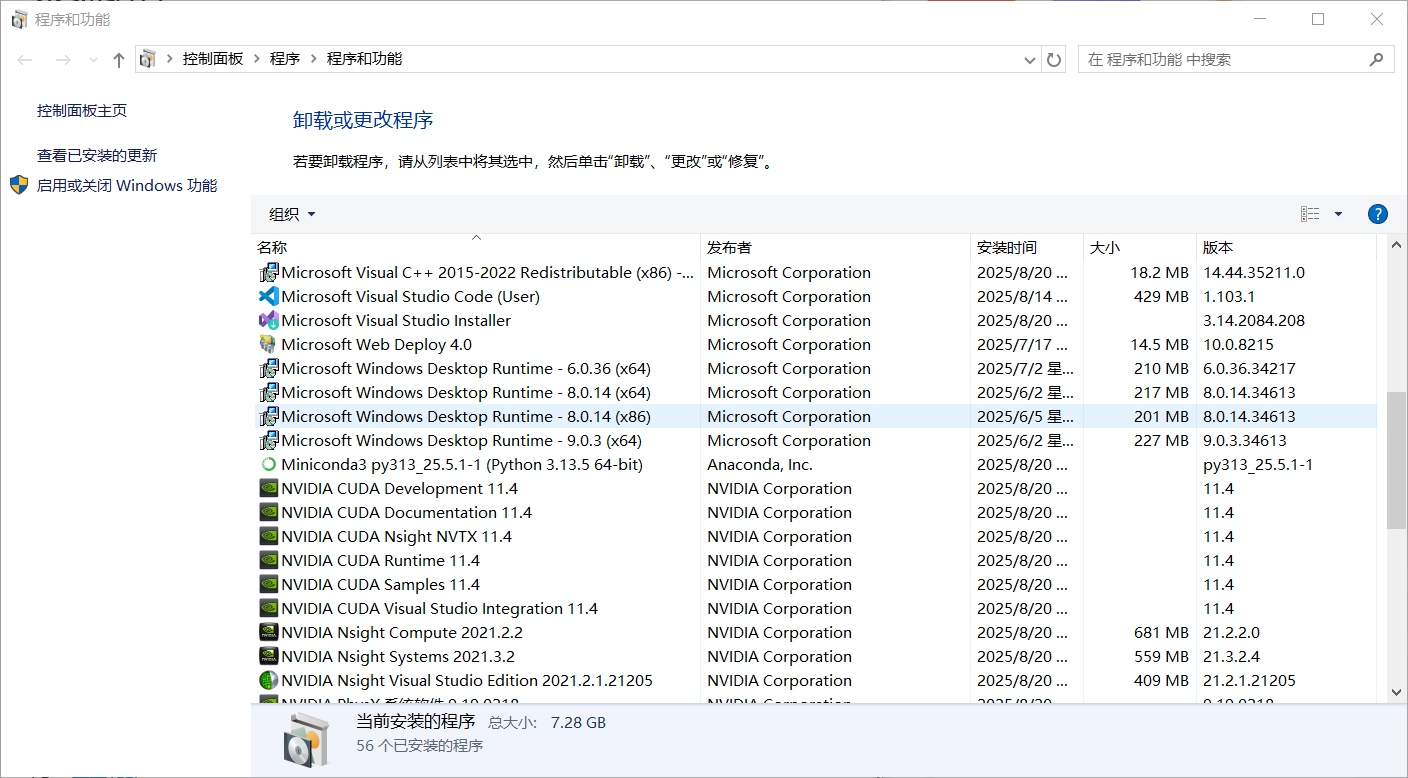This screenshot has height=778, width=1408.
Task: Click the Desktop Runtime 8.0.14 (x86) icon
Action: coord(268,416)
